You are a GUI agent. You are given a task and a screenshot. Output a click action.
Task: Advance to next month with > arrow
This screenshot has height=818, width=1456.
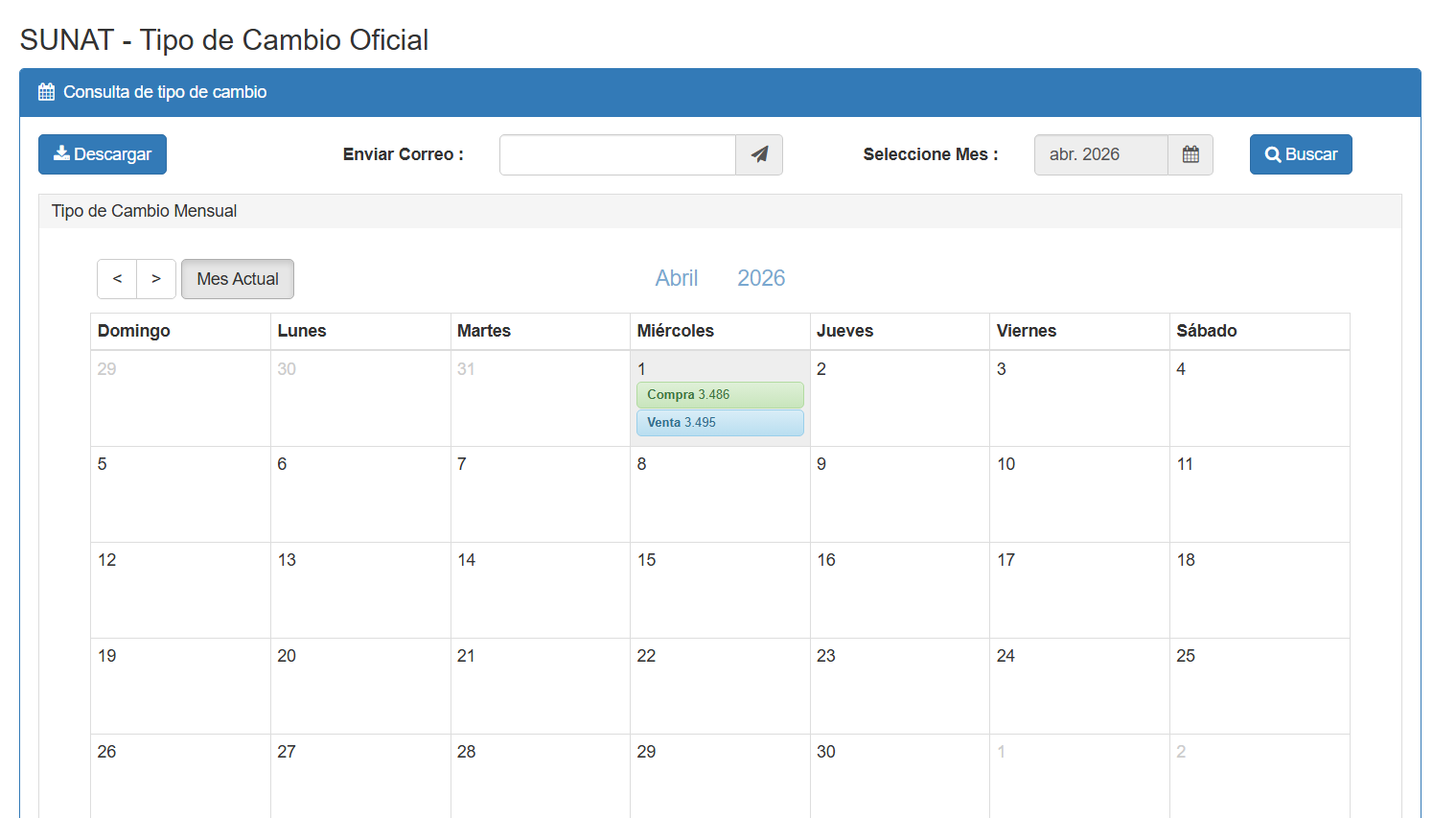coord(156,279)
